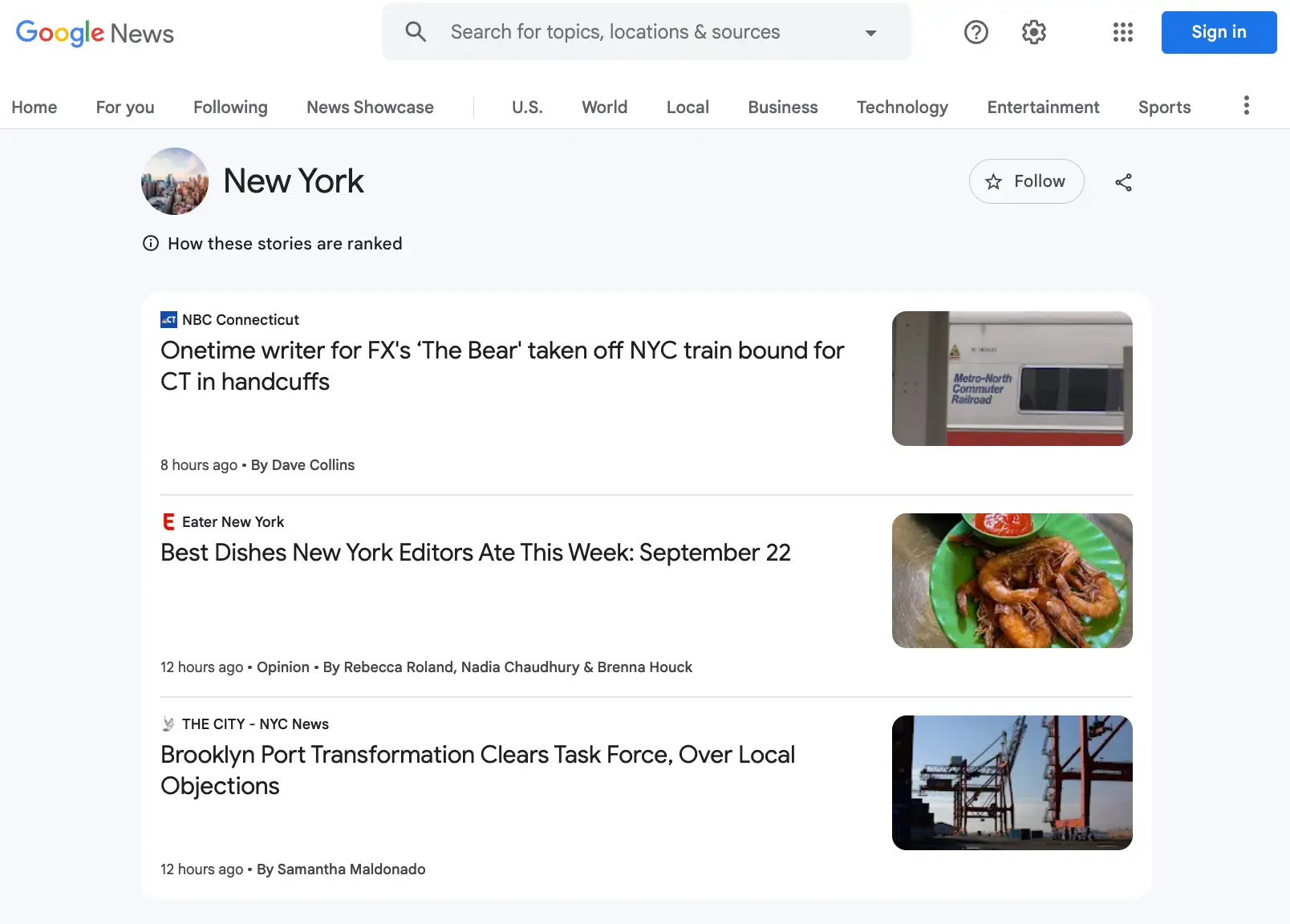Switch to the Following tab
The width and height of the screenshot is (1290, 924).
[230, 107]
